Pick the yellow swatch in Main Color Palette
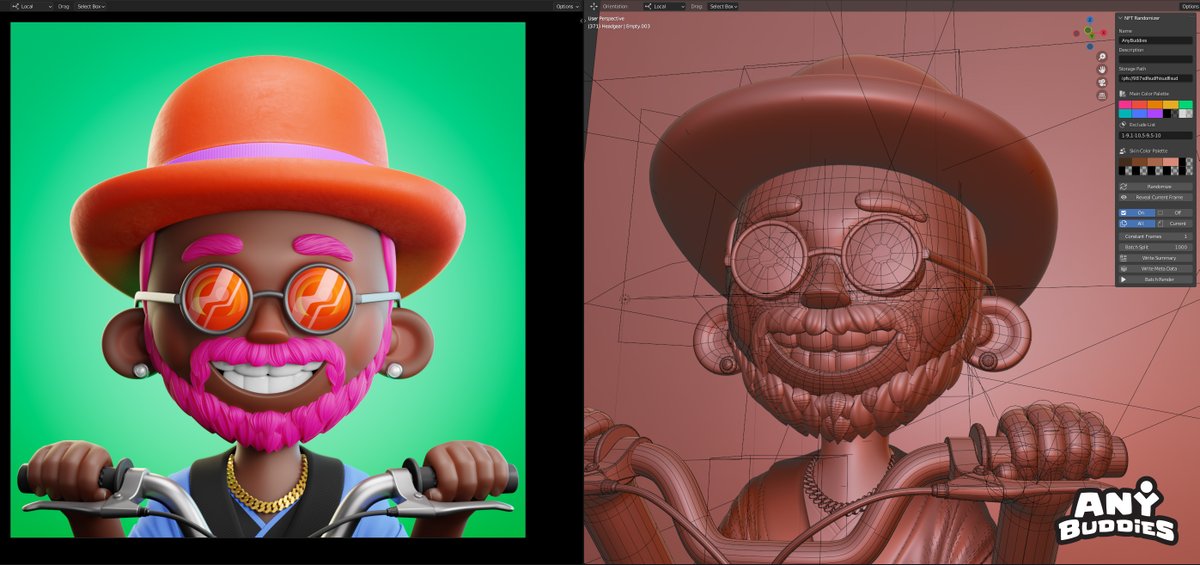Viewport: 1200px width, 565px height. [x=1170, y=104]
